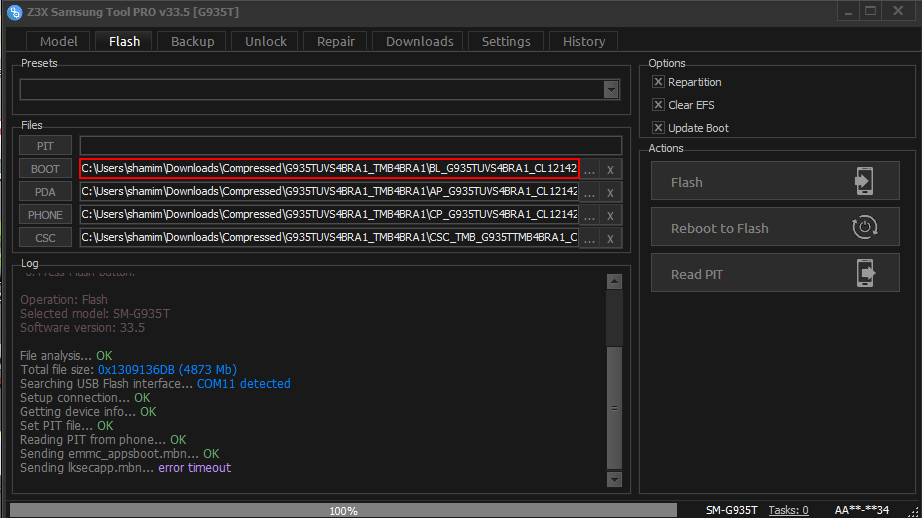This screenshot has width=922, height=518.
Task: Click the 'error timeout' log text
Action: click(x=195, y=468)
